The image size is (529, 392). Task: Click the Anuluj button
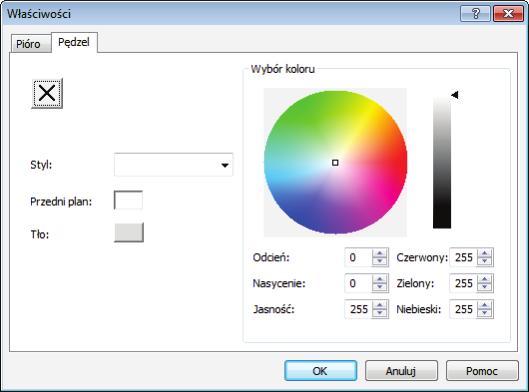tap(401, 371)
